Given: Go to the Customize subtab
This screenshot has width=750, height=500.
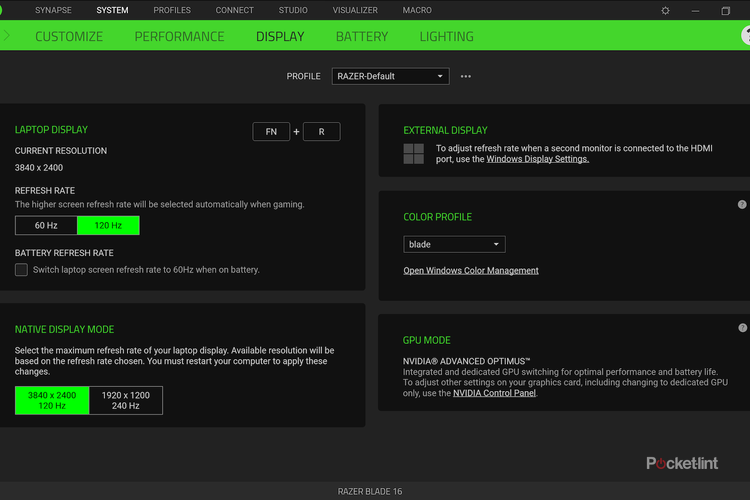Looking at the screenshot, I should 69,36.
